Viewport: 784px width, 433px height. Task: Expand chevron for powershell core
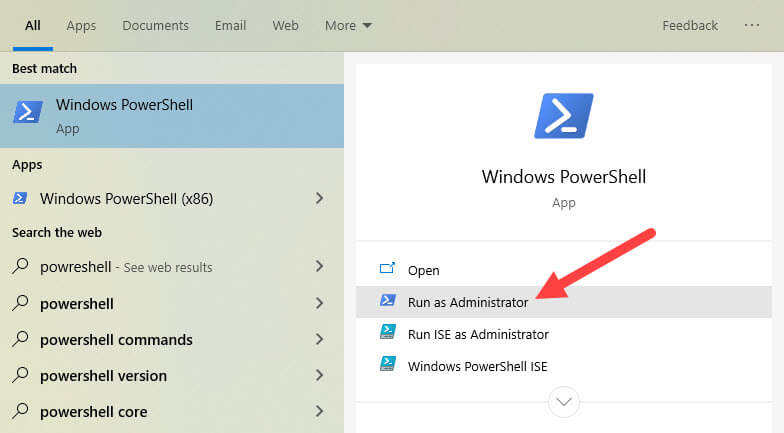point(319,411)
